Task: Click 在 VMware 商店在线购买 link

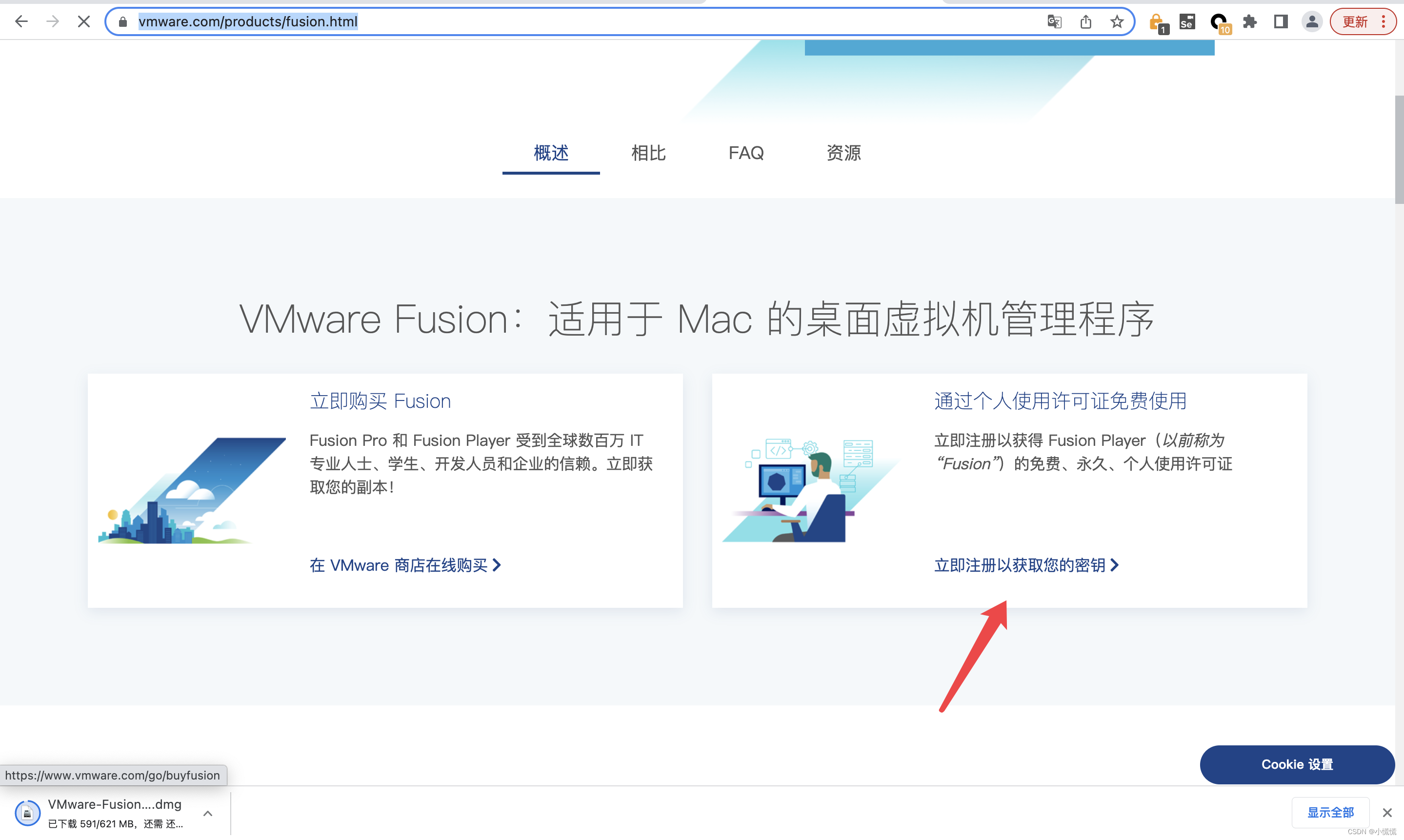Action: (x=404, y=565)
